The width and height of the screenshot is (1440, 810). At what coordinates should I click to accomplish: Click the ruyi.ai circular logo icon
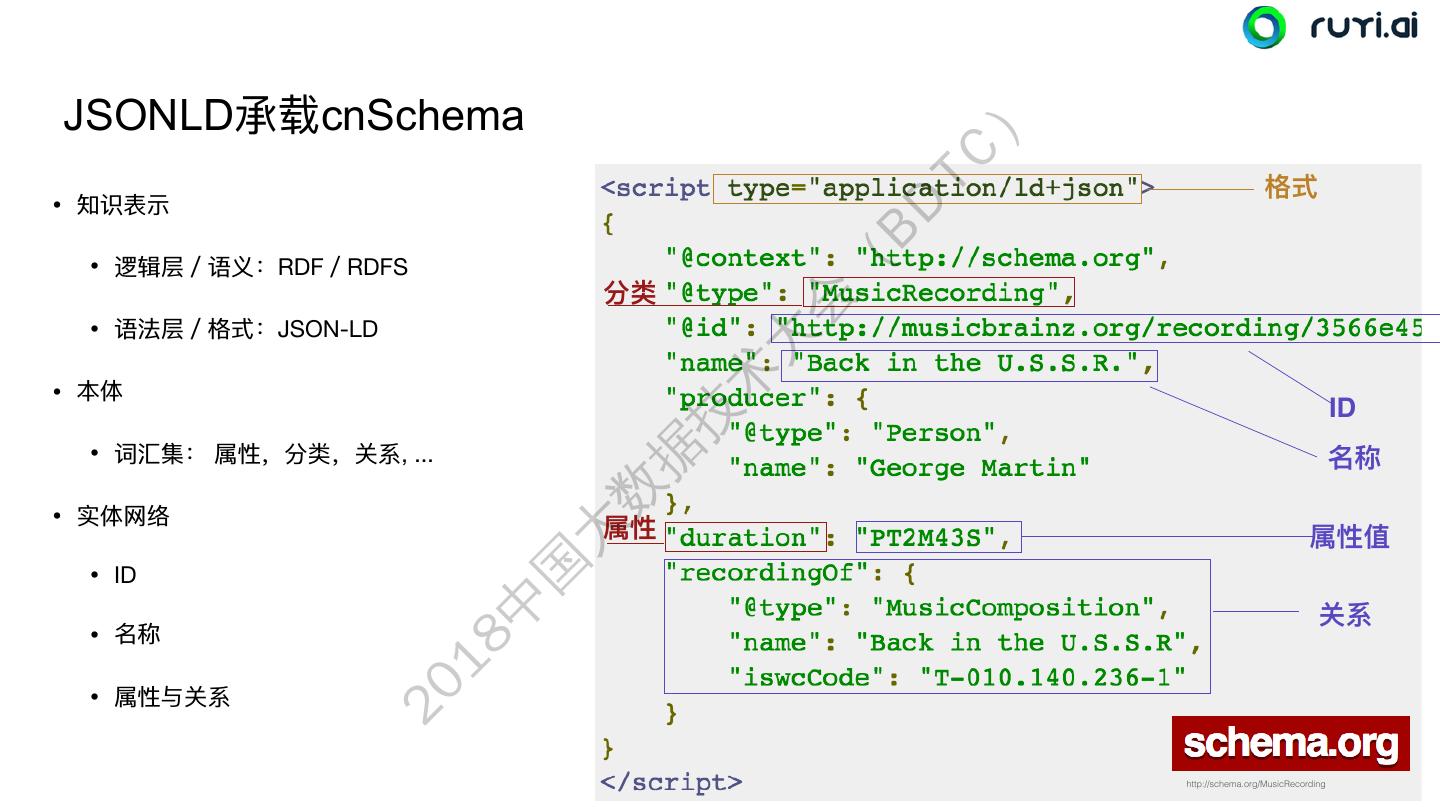(1264, 27)
